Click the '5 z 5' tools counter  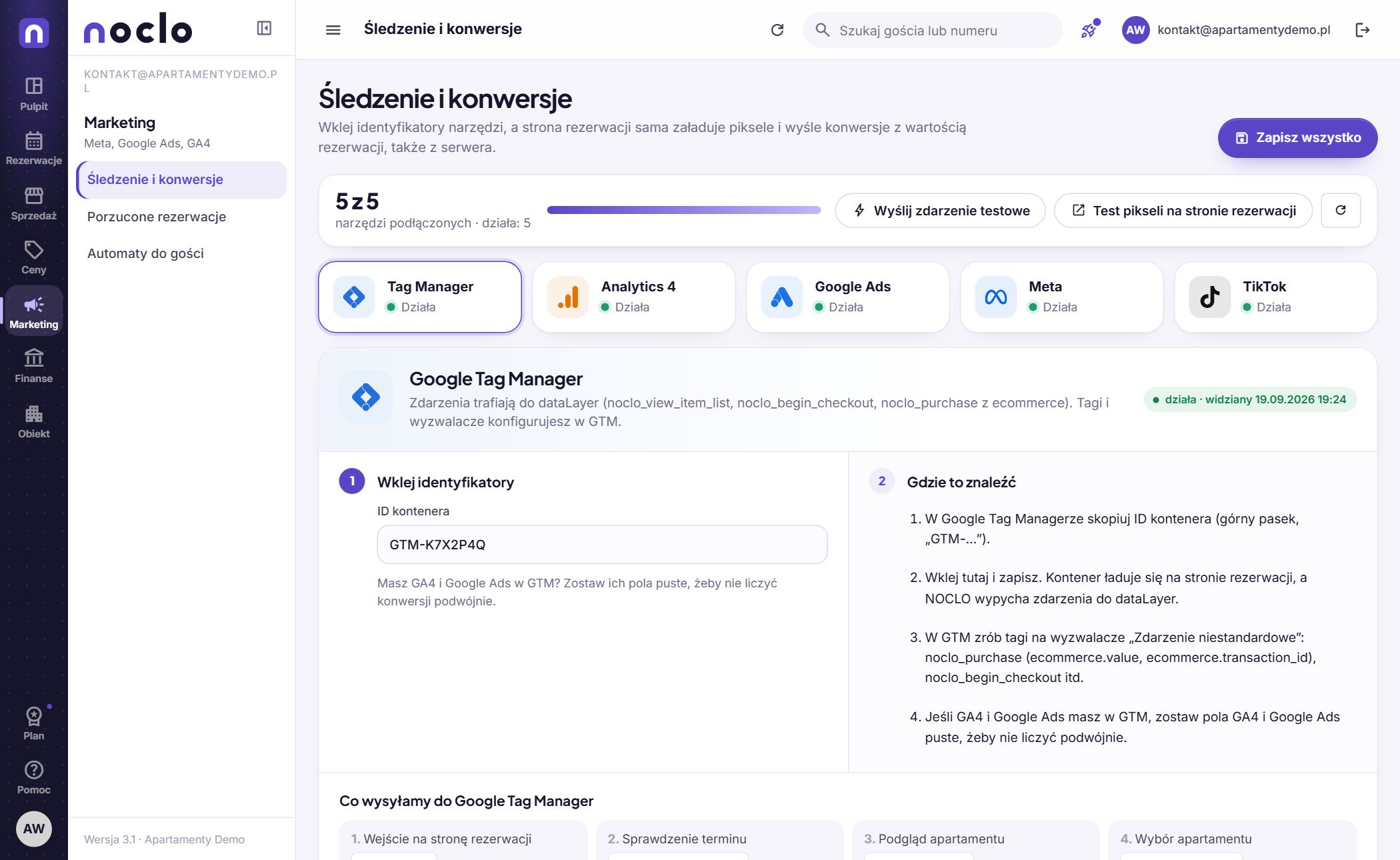[357, 201]
